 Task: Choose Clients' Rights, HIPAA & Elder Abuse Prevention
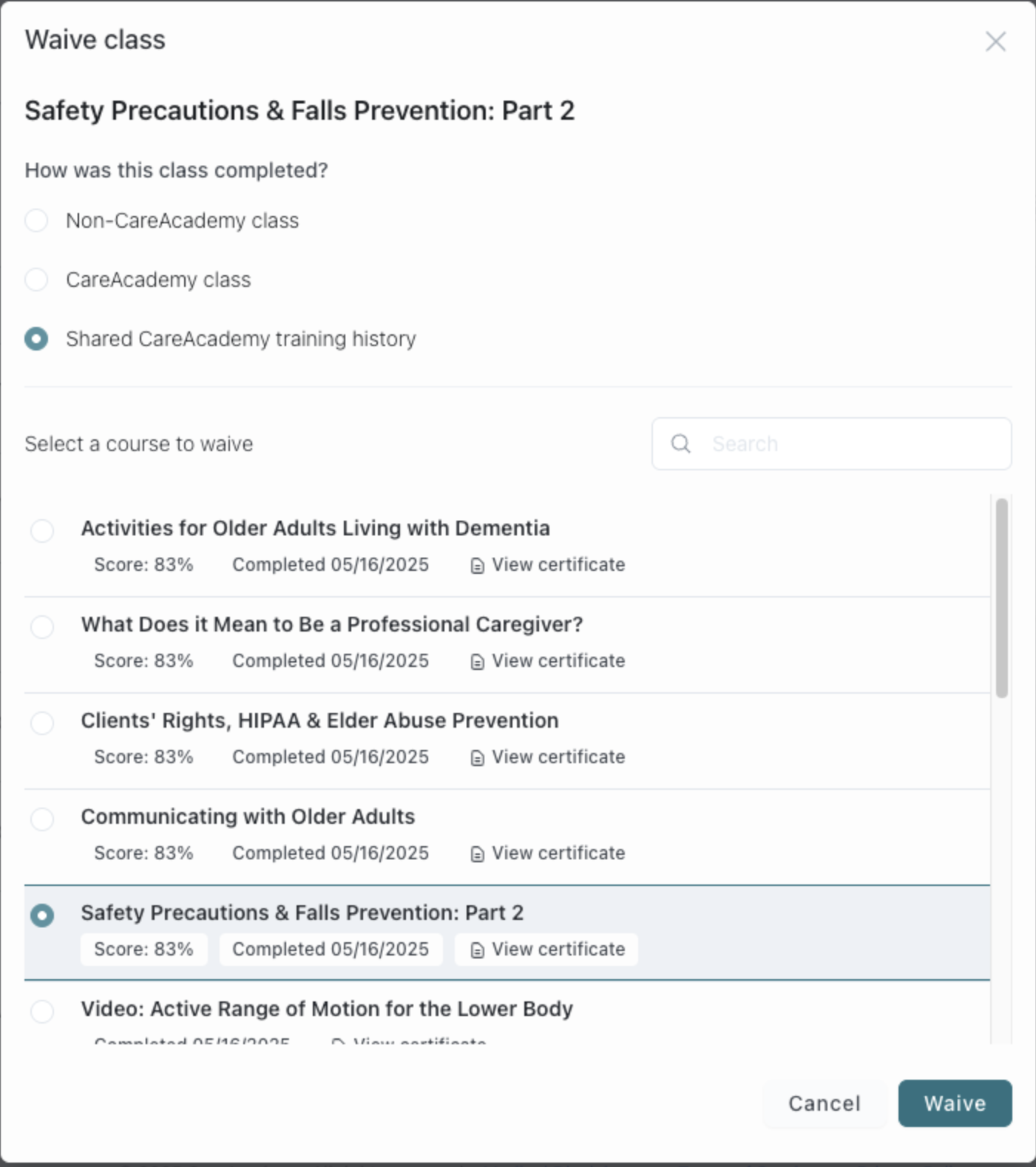(x=42, y=723)
